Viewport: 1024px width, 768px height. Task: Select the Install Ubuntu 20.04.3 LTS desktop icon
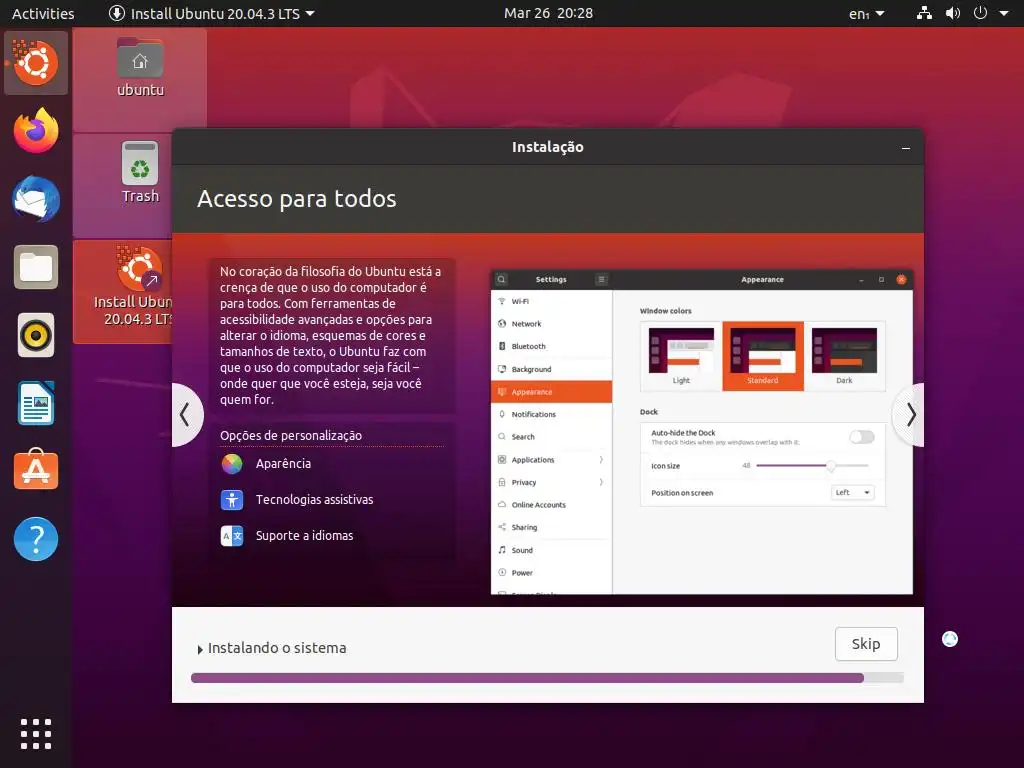pos(134,287)
